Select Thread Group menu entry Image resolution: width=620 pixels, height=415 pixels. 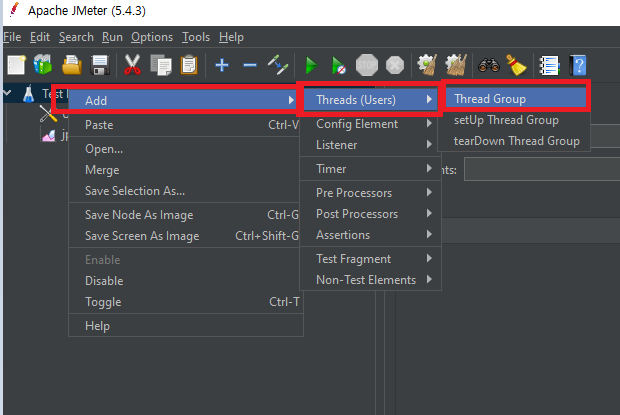[x=516, y=98]
